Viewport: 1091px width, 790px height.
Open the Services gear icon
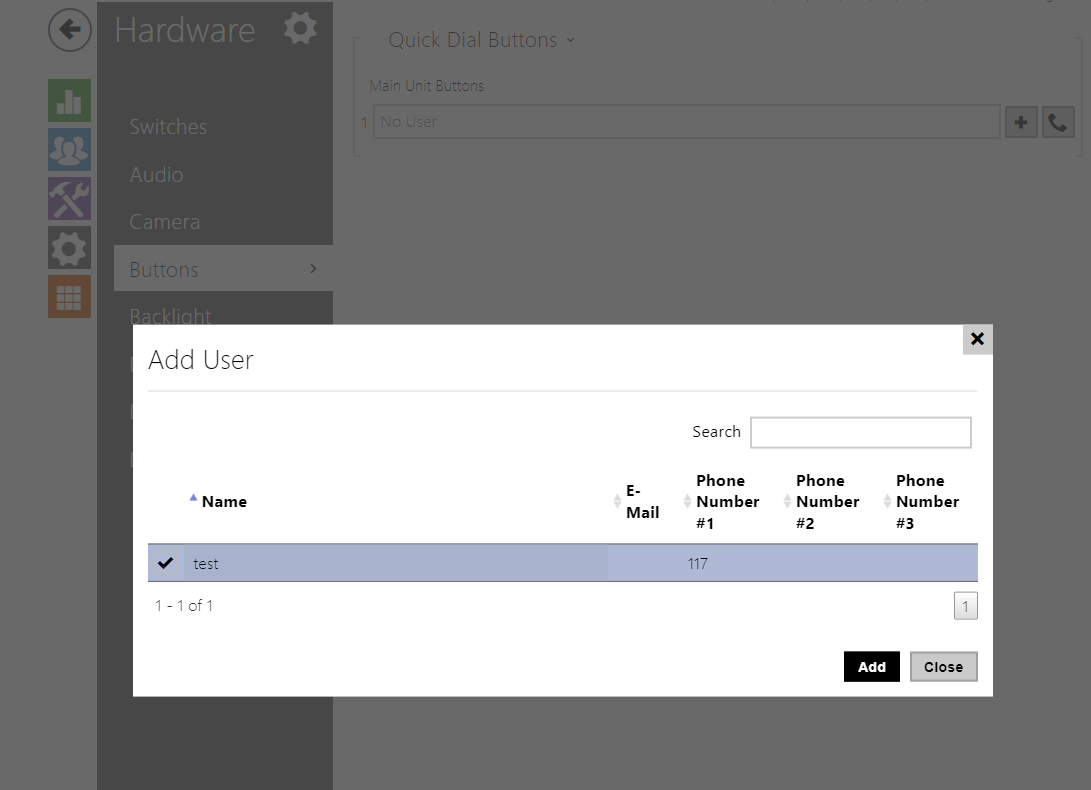(69, 247)
